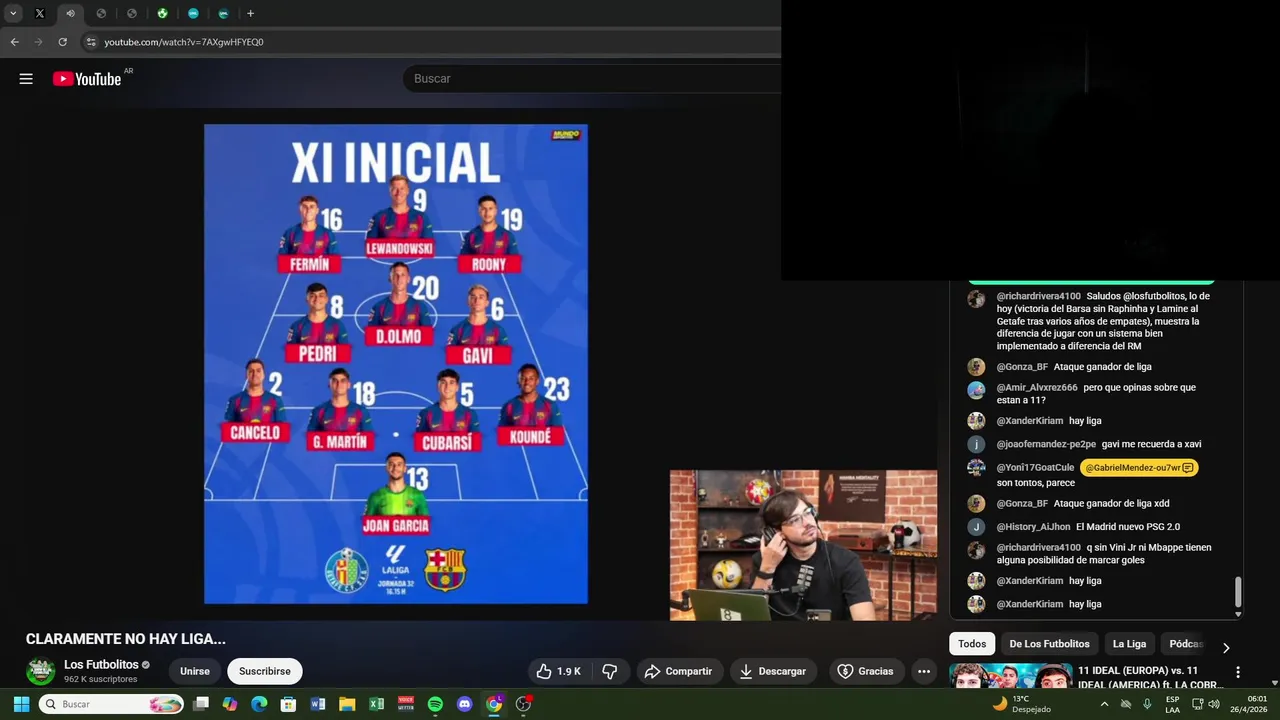The height and width of the screenshot is (720, 1280).
Task: Open Spotify from the taskbar
Action: tap(435, 704)
